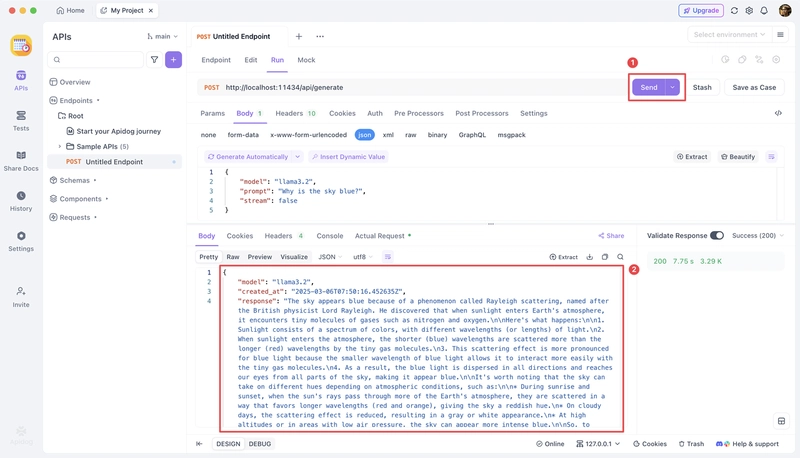The height and width of the screenshot is (458, 800).
Task: Open the Home tab
Action: [70, 10]
